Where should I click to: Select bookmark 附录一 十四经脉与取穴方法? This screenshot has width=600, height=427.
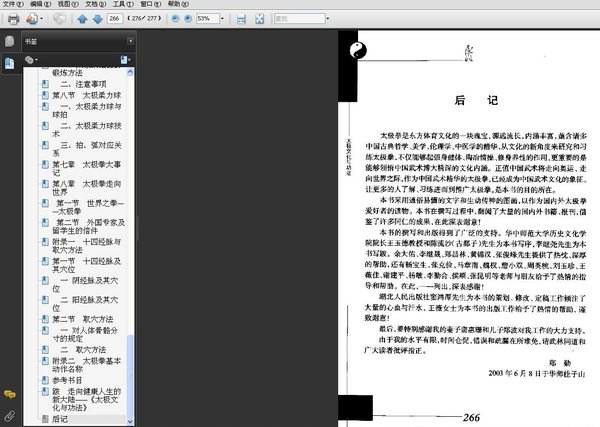(x=86, y=246)
